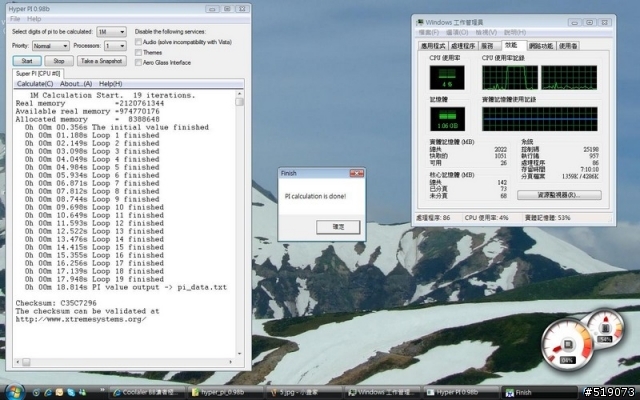Click the small memory meter gadget dial

click(x=605, y=329)
